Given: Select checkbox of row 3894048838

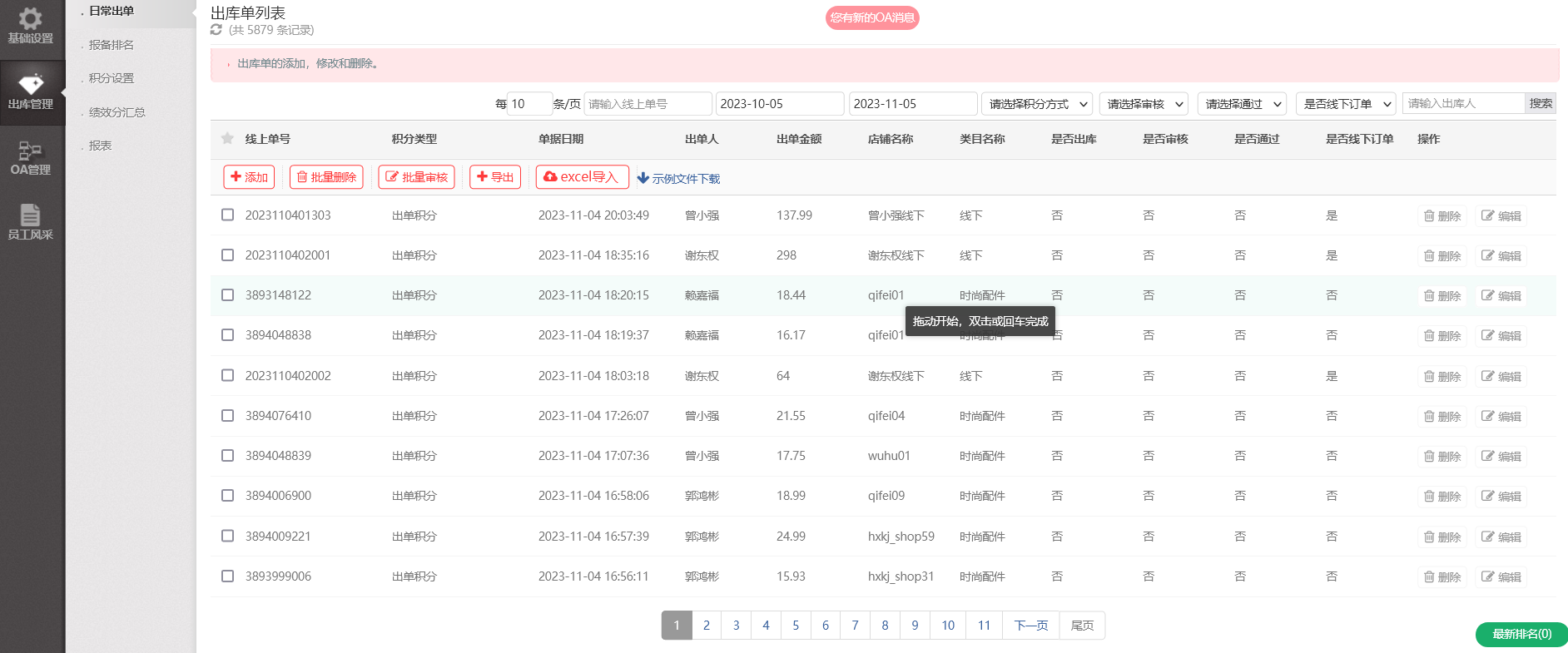Looking at the screenshot, I should click(x=227, y=334).
